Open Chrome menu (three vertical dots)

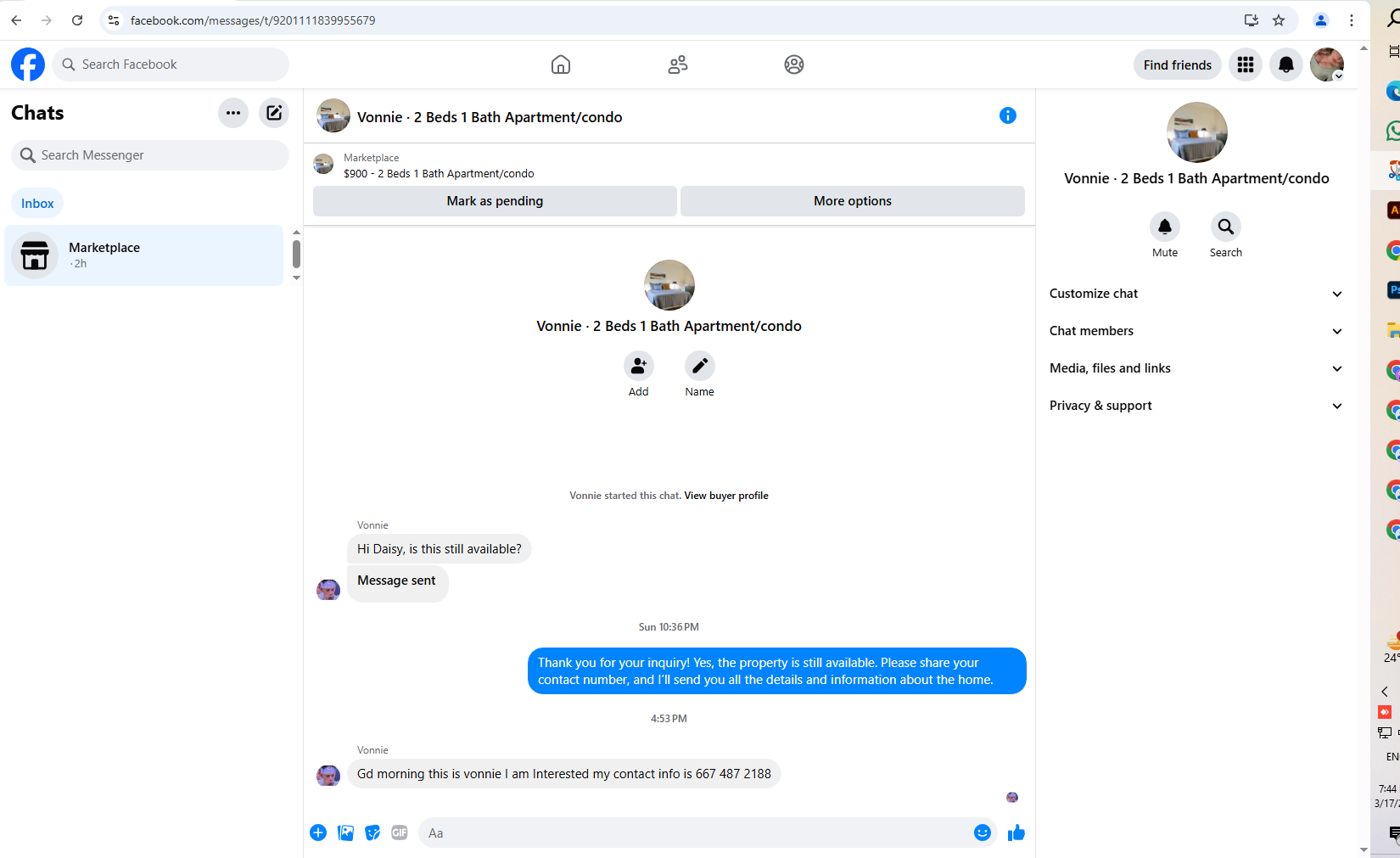pyautogui.click(x=1352, y=20)
